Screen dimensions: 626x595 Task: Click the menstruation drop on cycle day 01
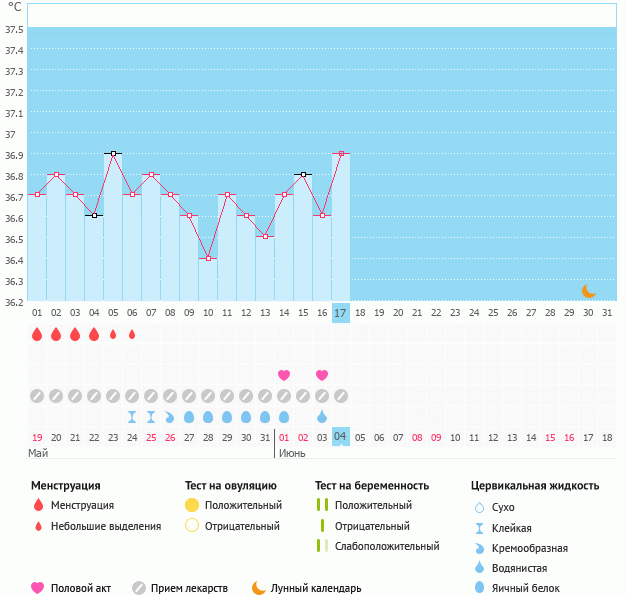[37, 334]
